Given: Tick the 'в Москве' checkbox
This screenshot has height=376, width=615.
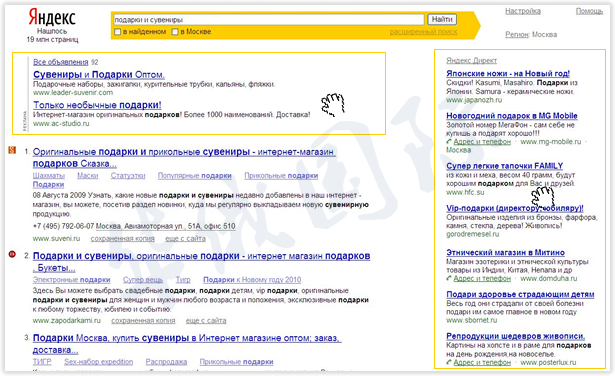Looking at the screenshot, I should pyautogui.click(x=175, y=32).
